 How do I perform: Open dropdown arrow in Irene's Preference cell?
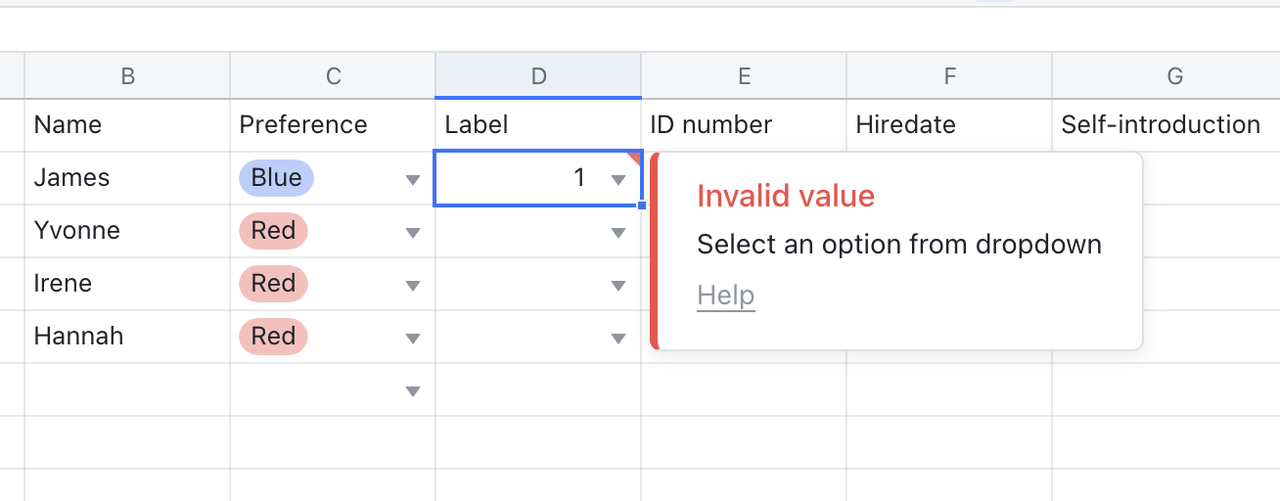pos(412,286)
